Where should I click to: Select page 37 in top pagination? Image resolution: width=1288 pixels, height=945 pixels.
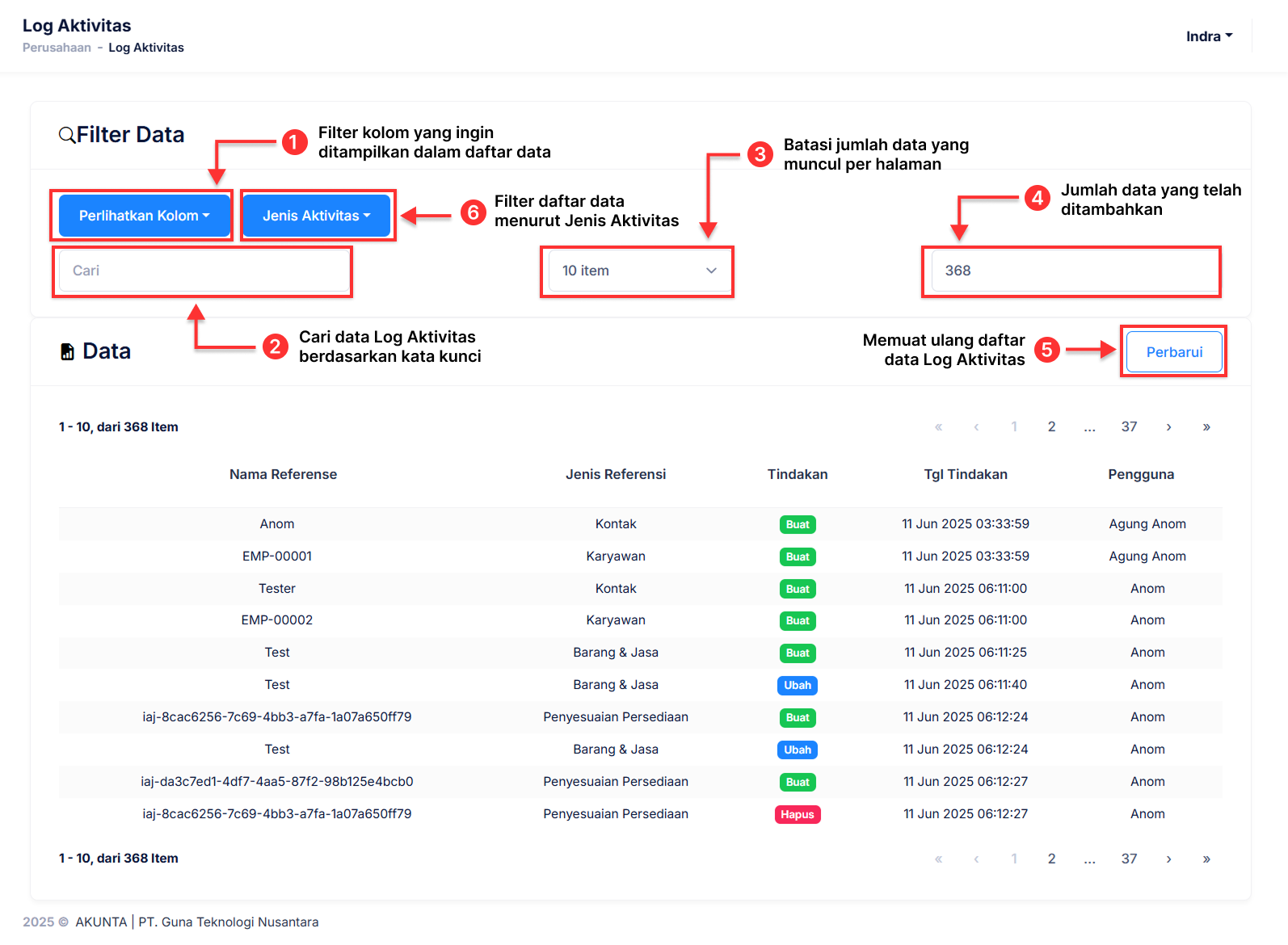click(x=1129, y=427)
